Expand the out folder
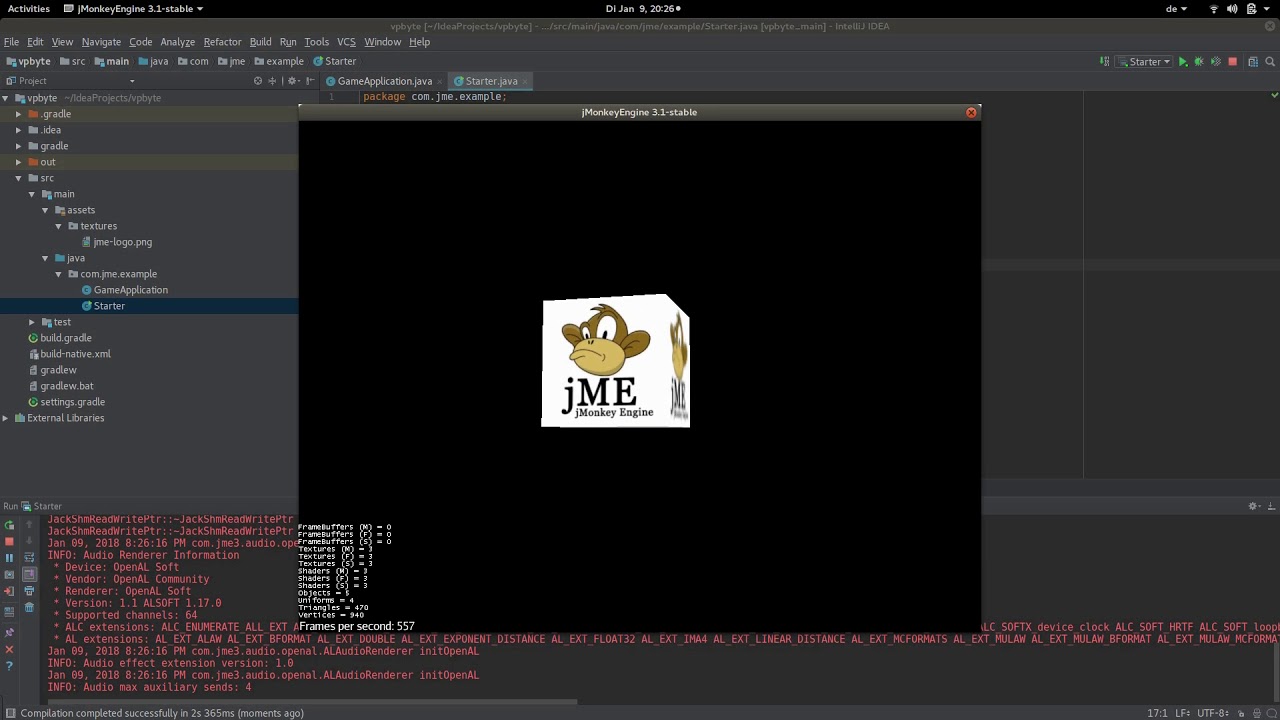1280x720 pixels. coord(18,162)
